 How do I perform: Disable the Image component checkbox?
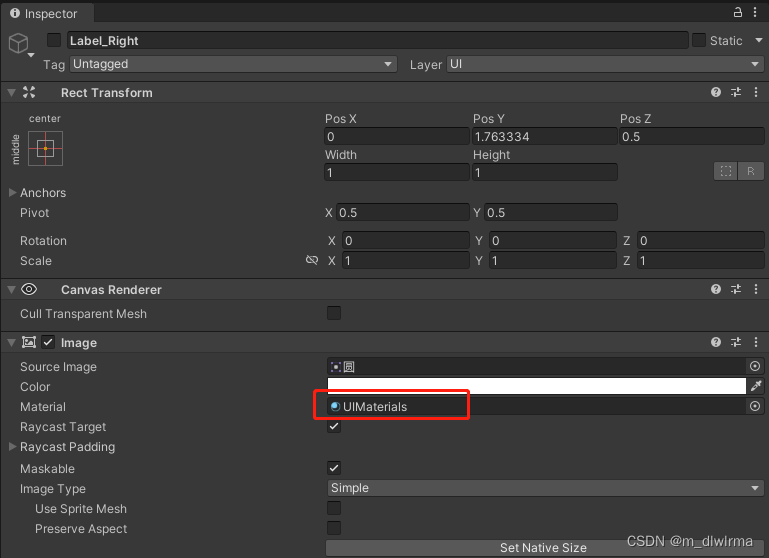(x=48, y=342)
